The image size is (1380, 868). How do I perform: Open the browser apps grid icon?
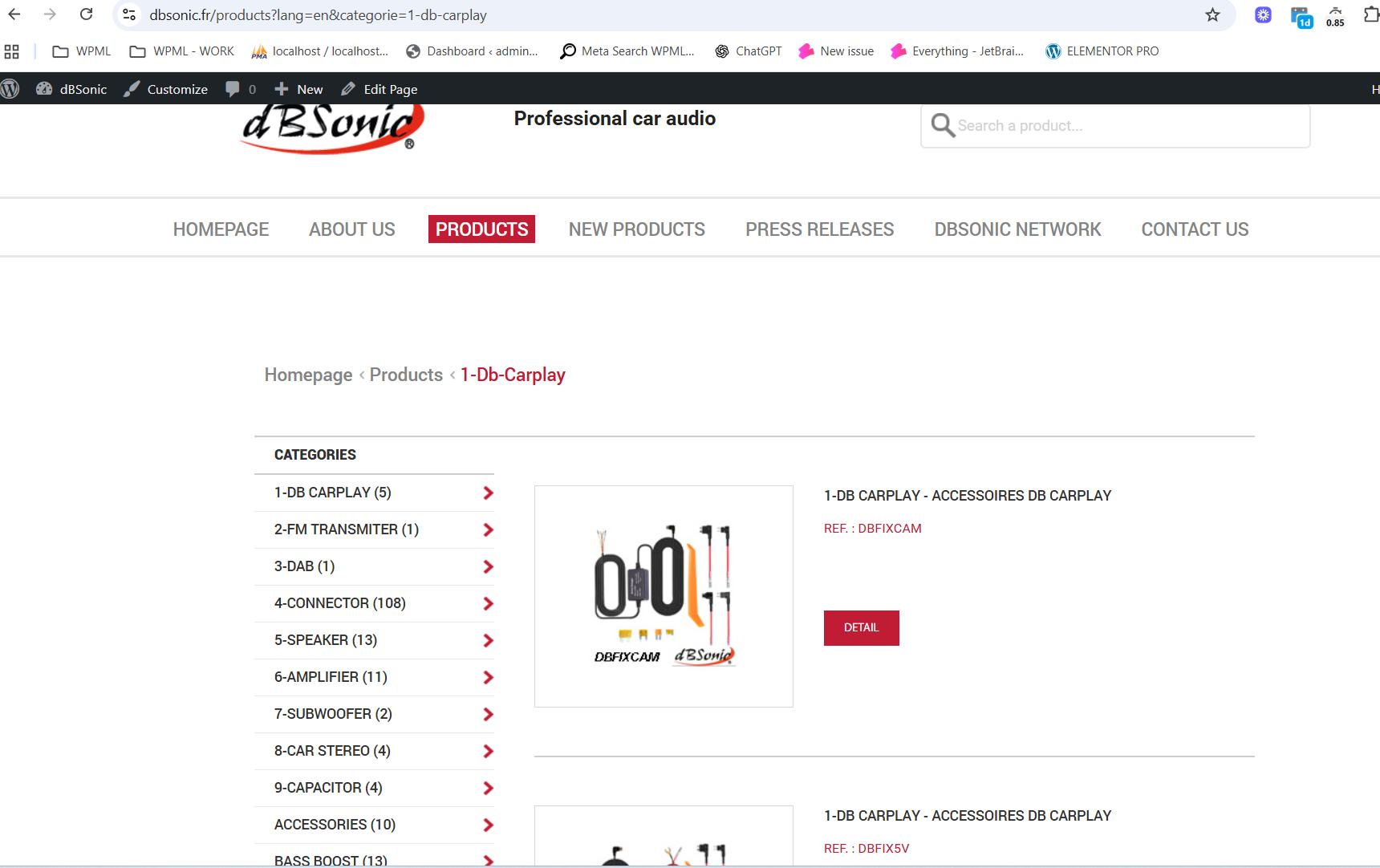[12, 51]
